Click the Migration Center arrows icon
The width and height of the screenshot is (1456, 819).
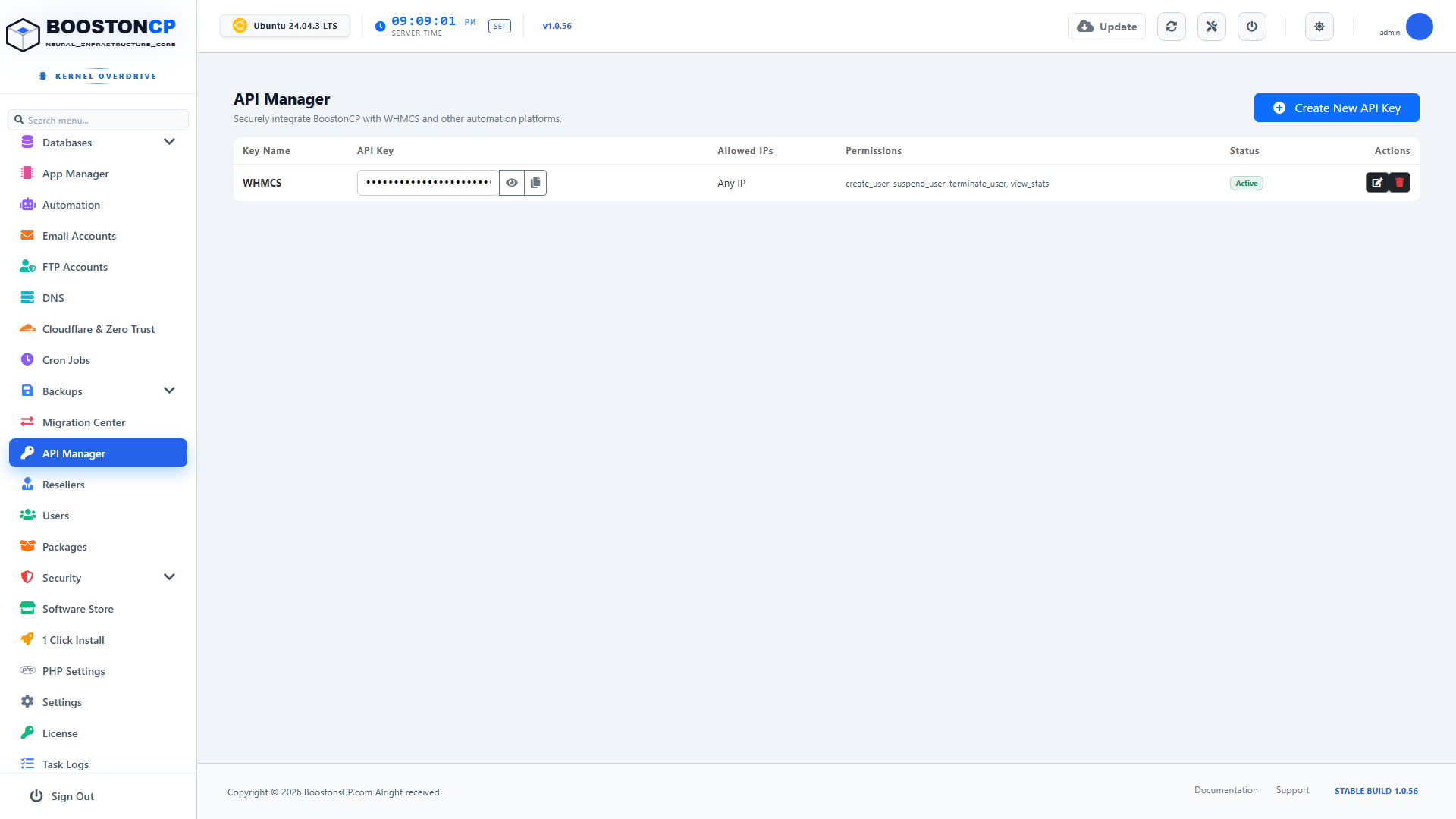[x=27, y=422]
